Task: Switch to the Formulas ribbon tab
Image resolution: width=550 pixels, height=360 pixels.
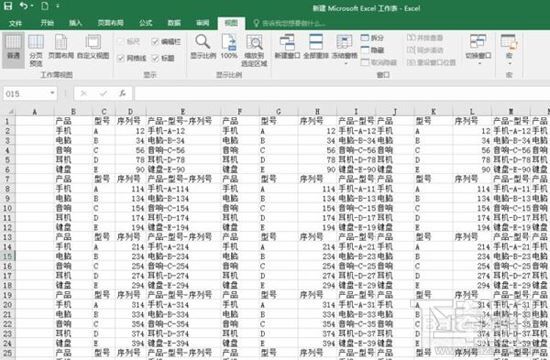Action: [x=146, y=23]
